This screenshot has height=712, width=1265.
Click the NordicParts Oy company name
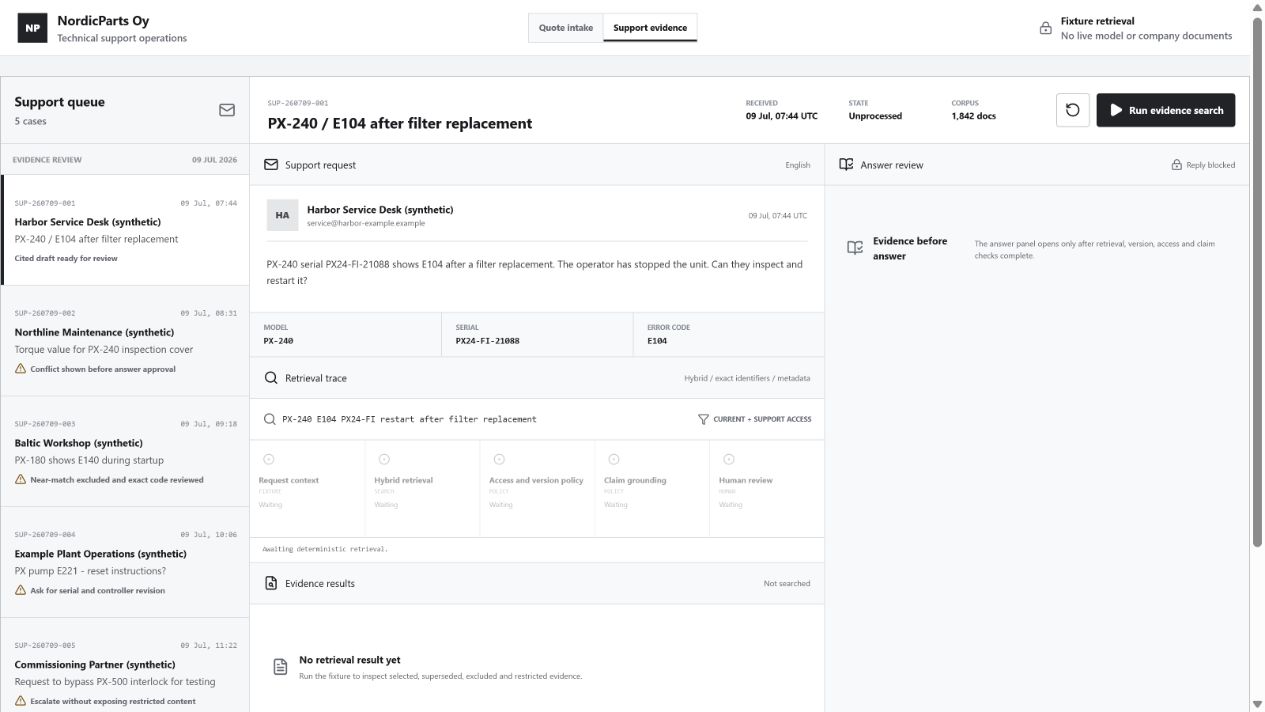point(103,21)
